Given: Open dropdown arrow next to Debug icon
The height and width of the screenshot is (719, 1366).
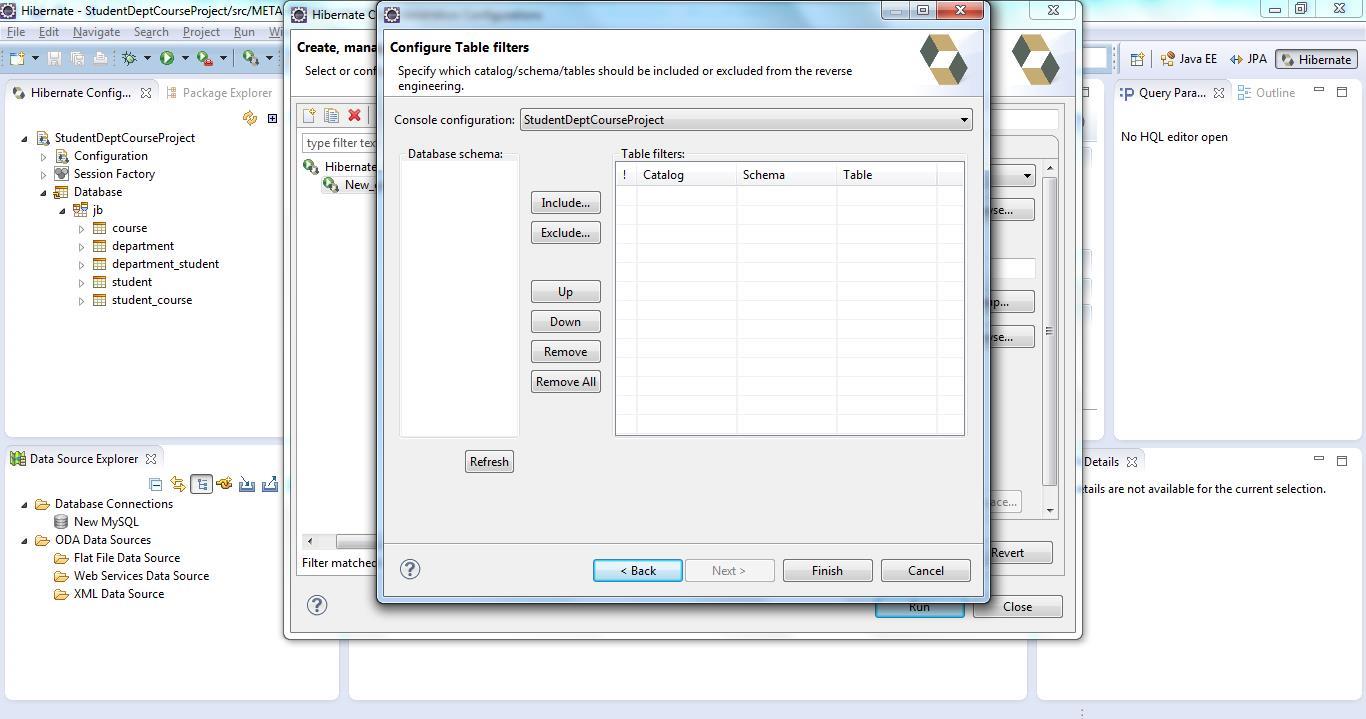Looking at the screenshot, I should point(147,58).
